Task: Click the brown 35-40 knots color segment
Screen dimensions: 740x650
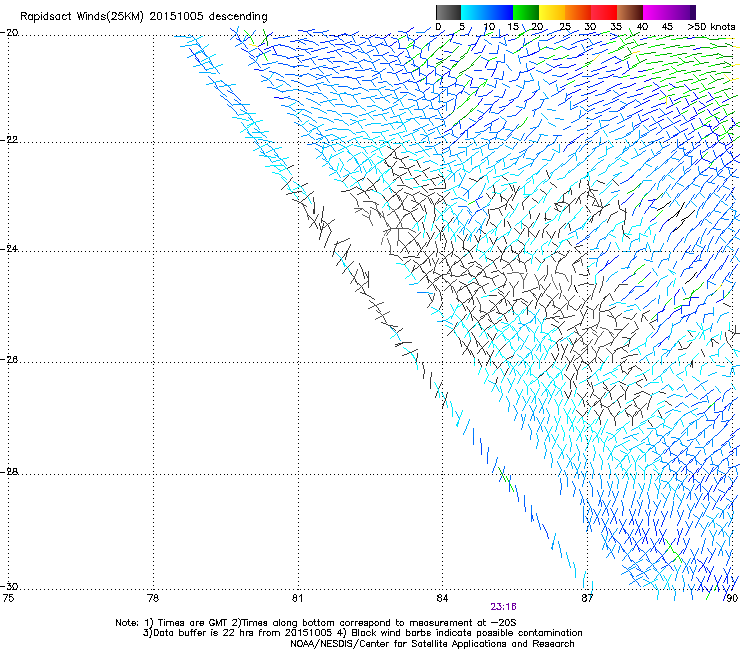Action: pos(630,12)
